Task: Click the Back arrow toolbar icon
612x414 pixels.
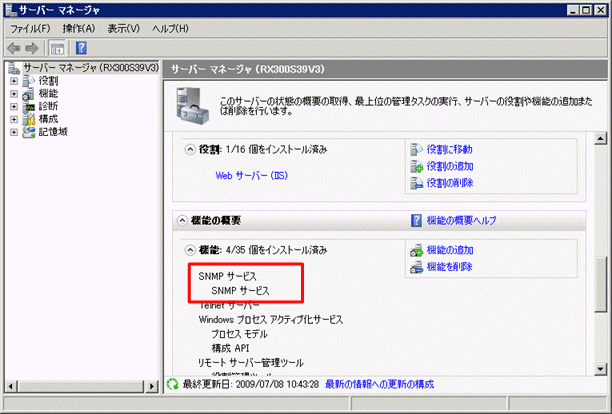Action: tap(14, 47)
